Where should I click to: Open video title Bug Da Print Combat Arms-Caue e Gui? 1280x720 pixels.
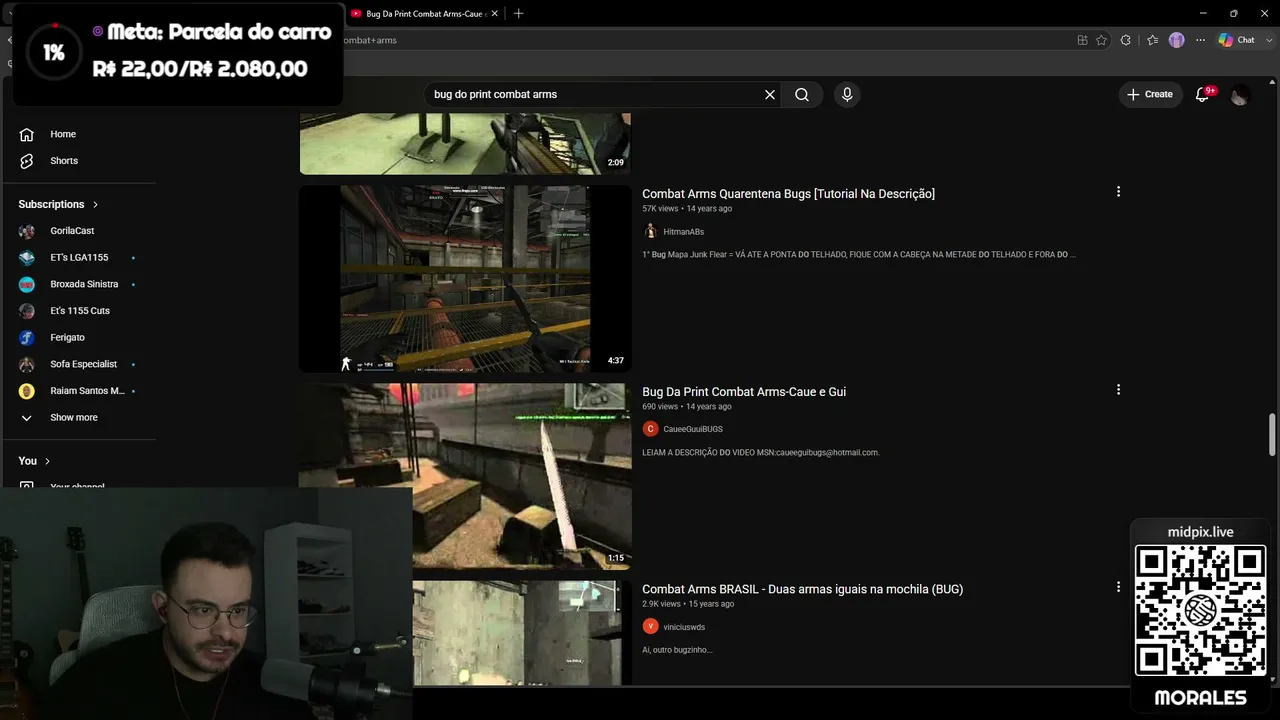[744, 392]
